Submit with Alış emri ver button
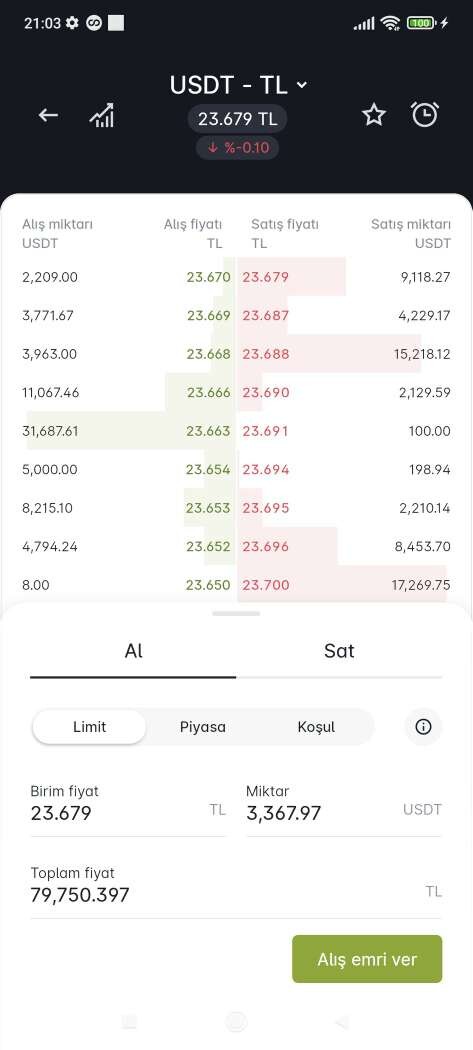Image resolution: width=473 pixels, height=1050 pixels. click(367, 959)
